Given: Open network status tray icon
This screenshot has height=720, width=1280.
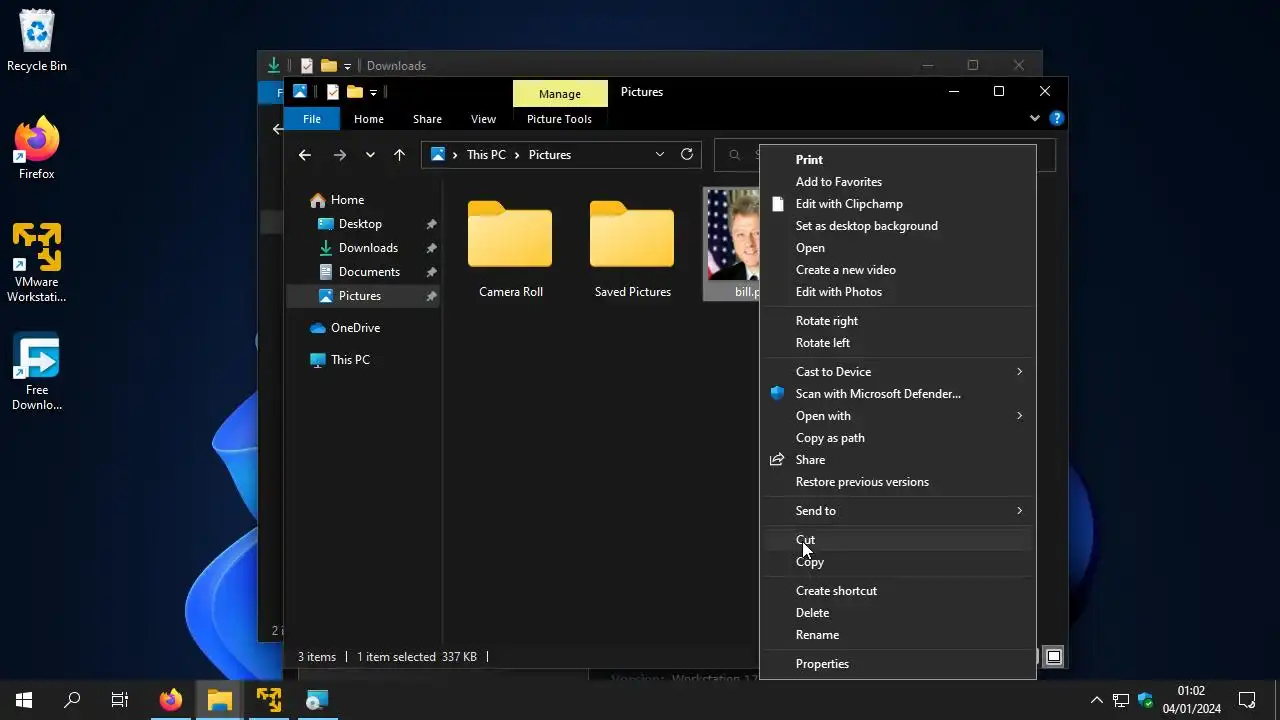Looking at the screenshot, I should [1121, 700].
